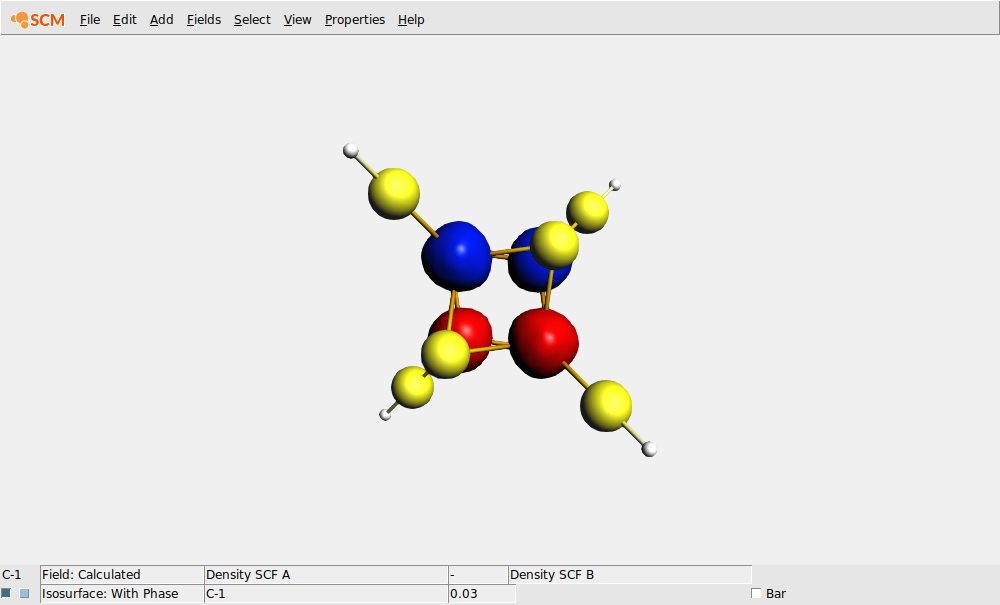Open the Fields menu

(x=203, y=19)
